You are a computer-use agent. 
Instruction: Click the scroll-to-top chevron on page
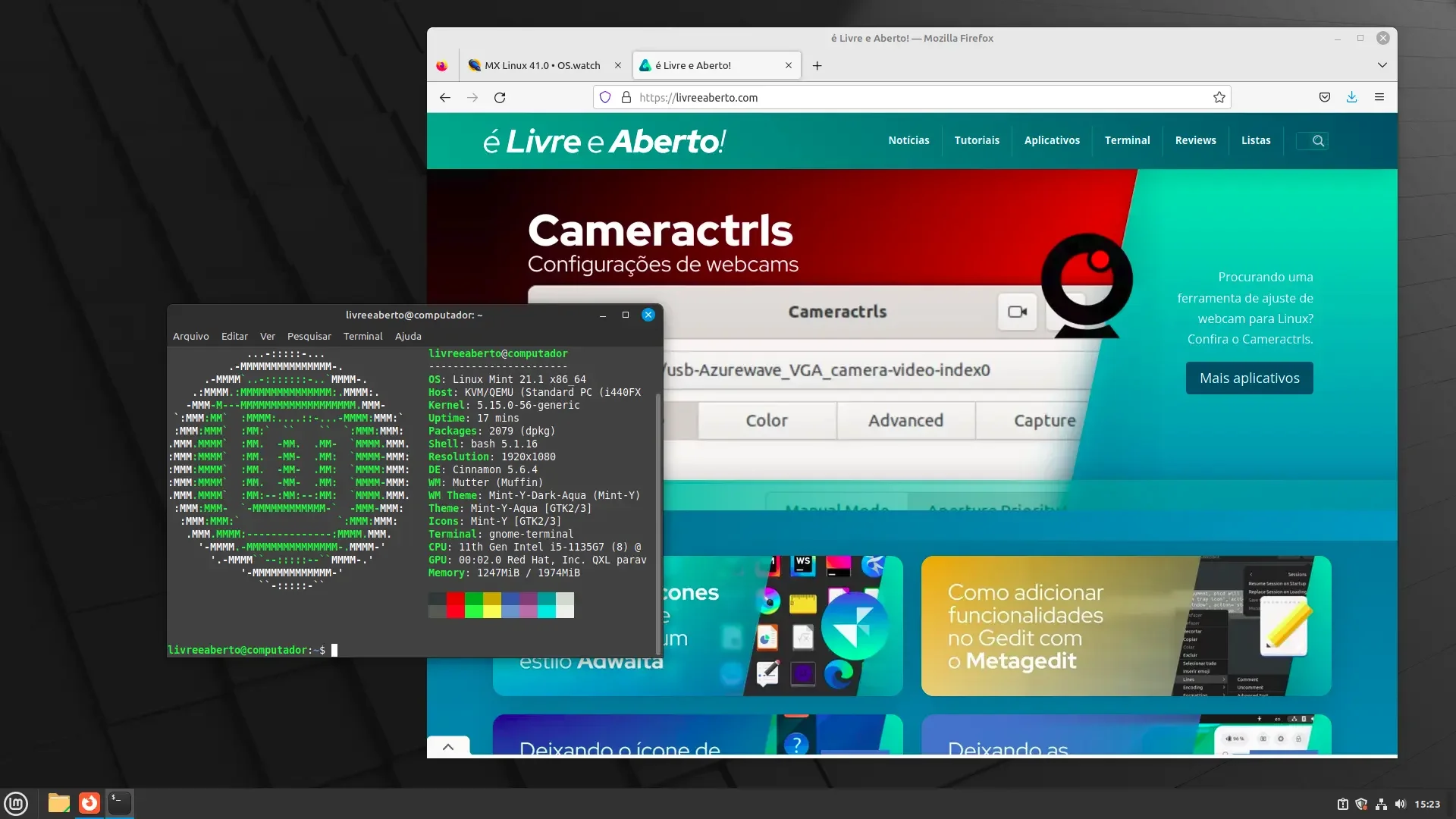448,747
